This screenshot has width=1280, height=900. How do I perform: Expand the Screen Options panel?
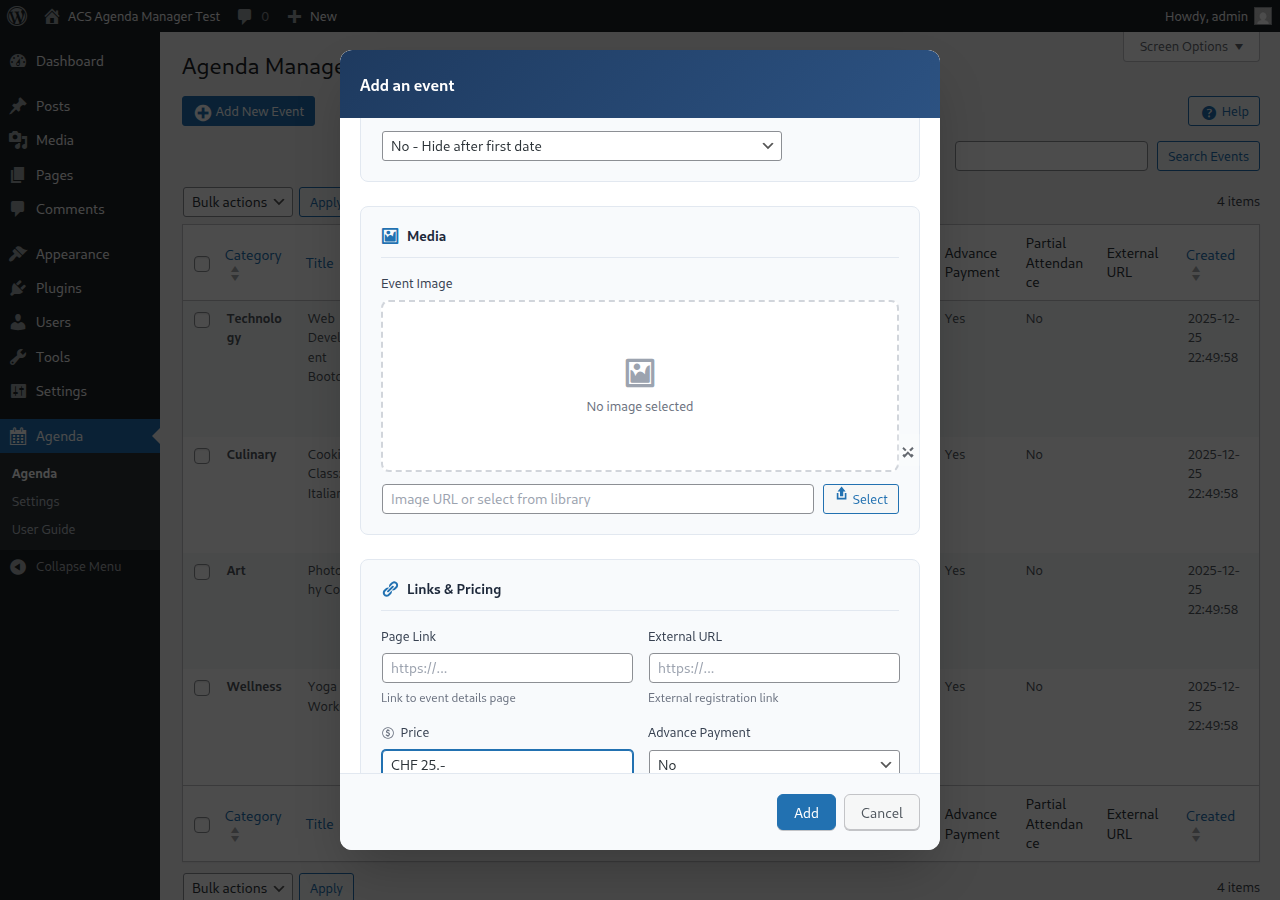coord(1191,46)
